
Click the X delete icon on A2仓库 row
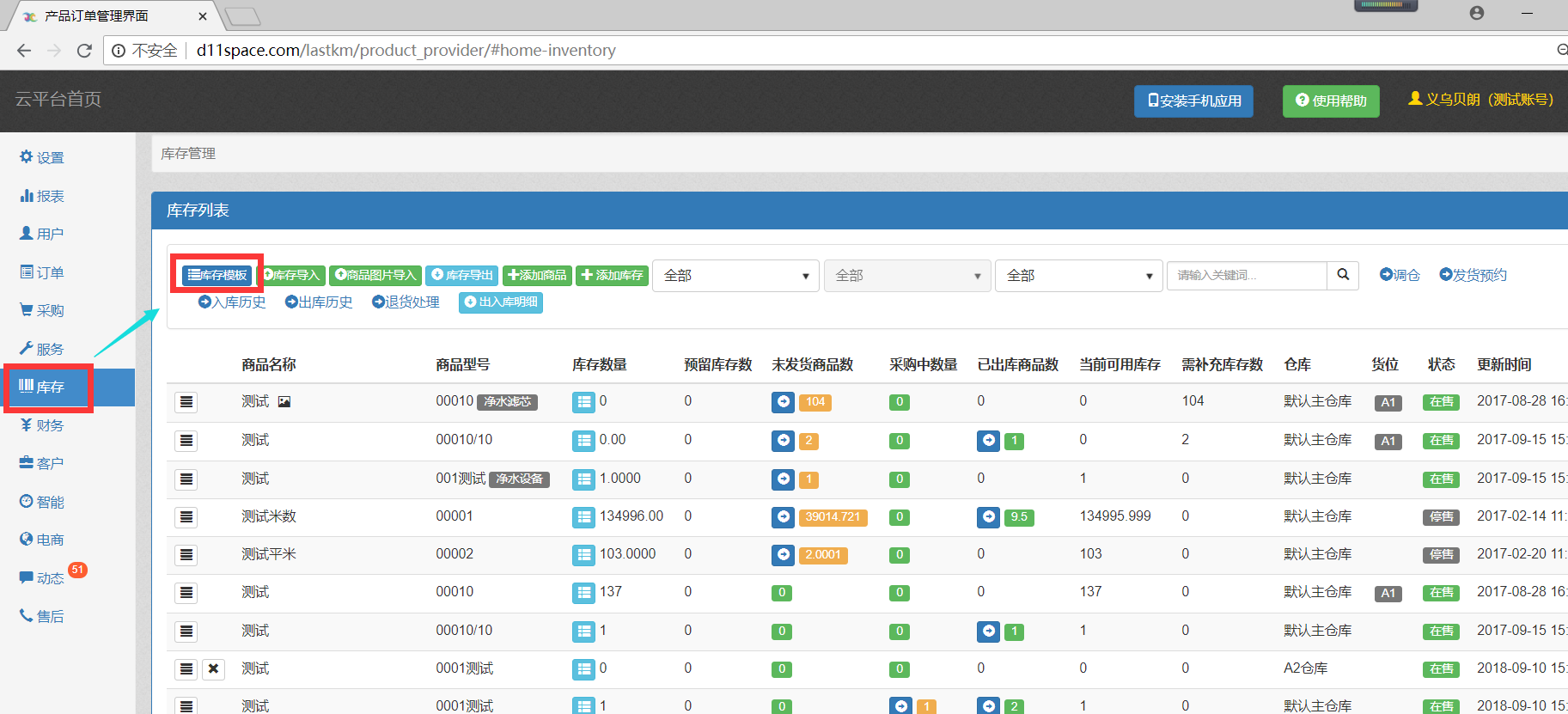point(214,668)
